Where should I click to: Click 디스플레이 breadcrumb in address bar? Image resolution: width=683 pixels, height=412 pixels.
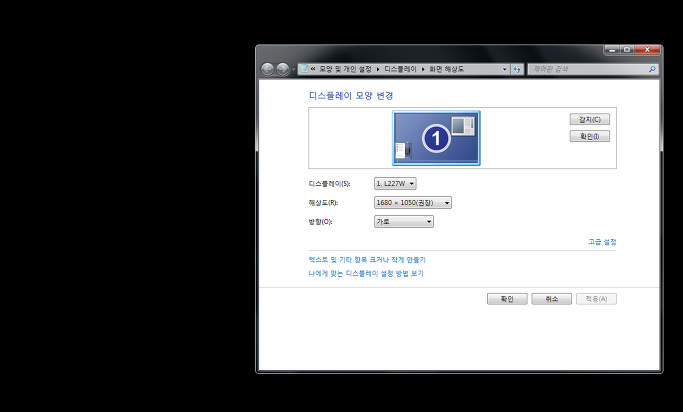coord(400,69)
